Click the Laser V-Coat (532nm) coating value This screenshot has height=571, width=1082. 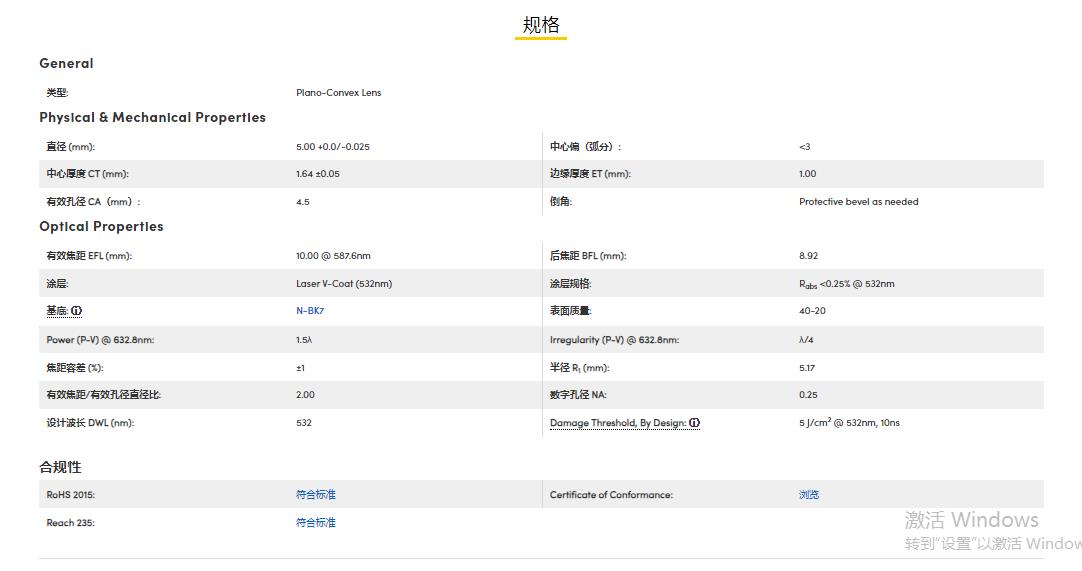[344, 284]
